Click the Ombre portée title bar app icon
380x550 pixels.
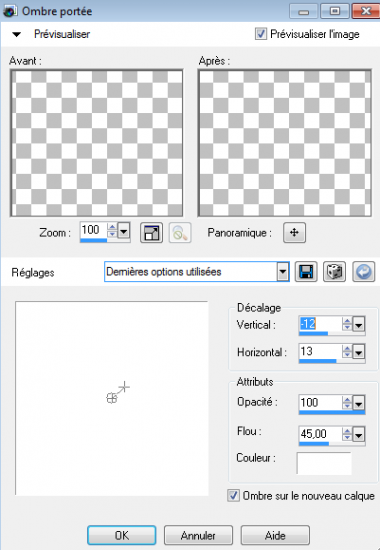pos(9,11)
